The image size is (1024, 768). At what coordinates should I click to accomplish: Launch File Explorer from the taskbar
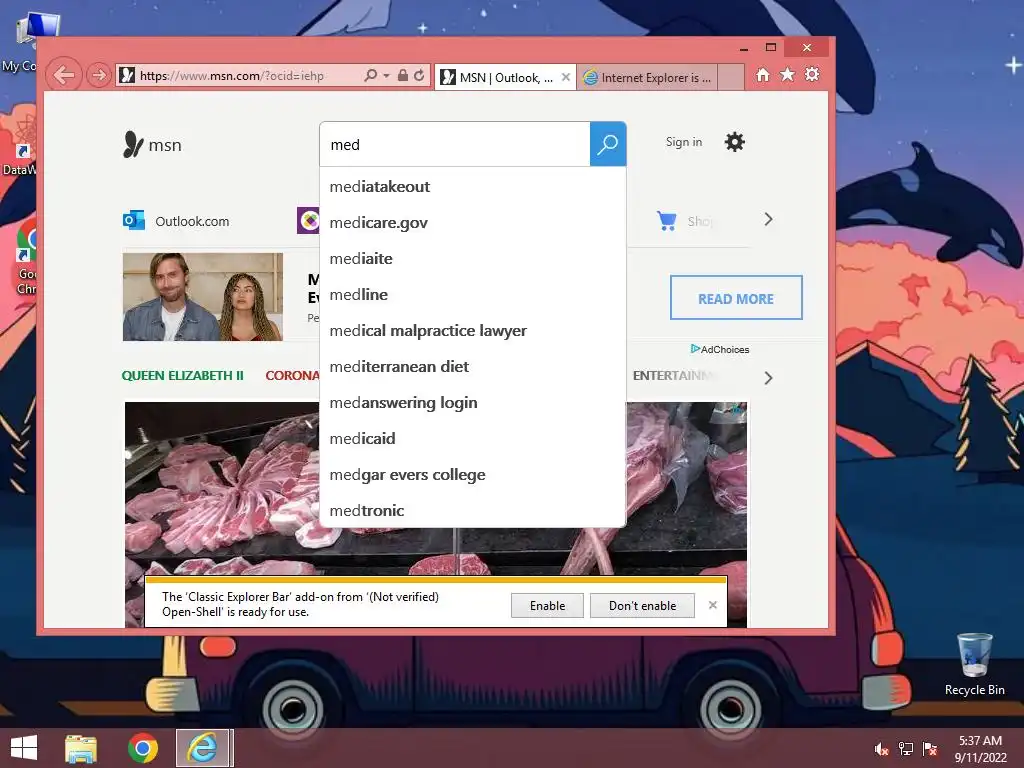(x=81, y=748)
